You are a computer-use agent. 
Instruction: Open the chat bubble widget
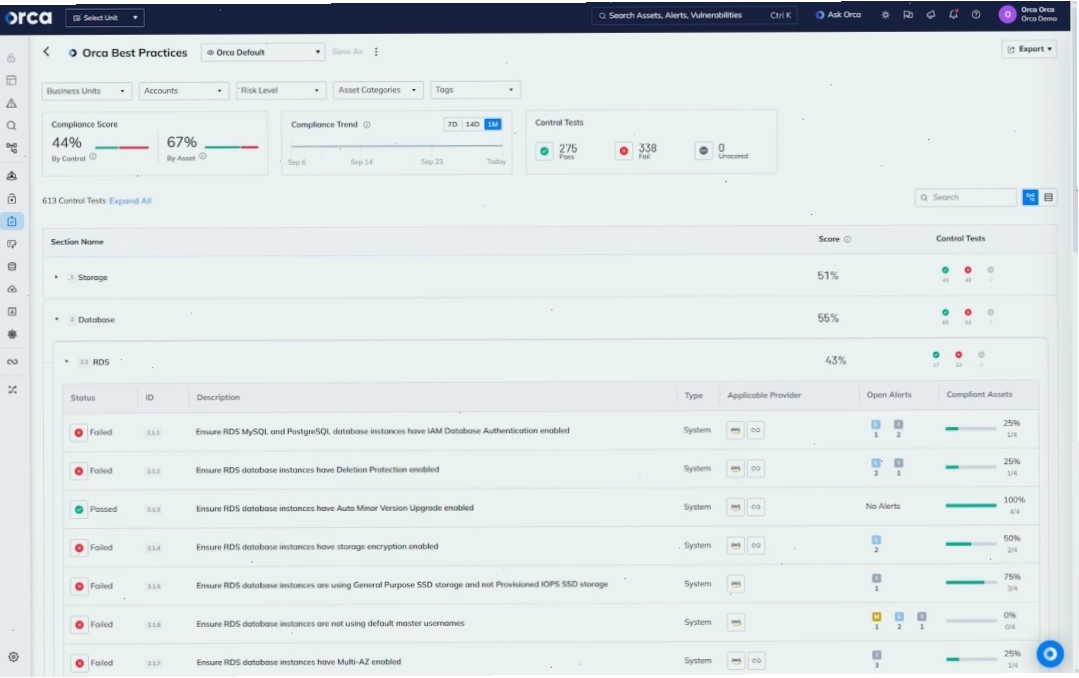click(1050, 654)
